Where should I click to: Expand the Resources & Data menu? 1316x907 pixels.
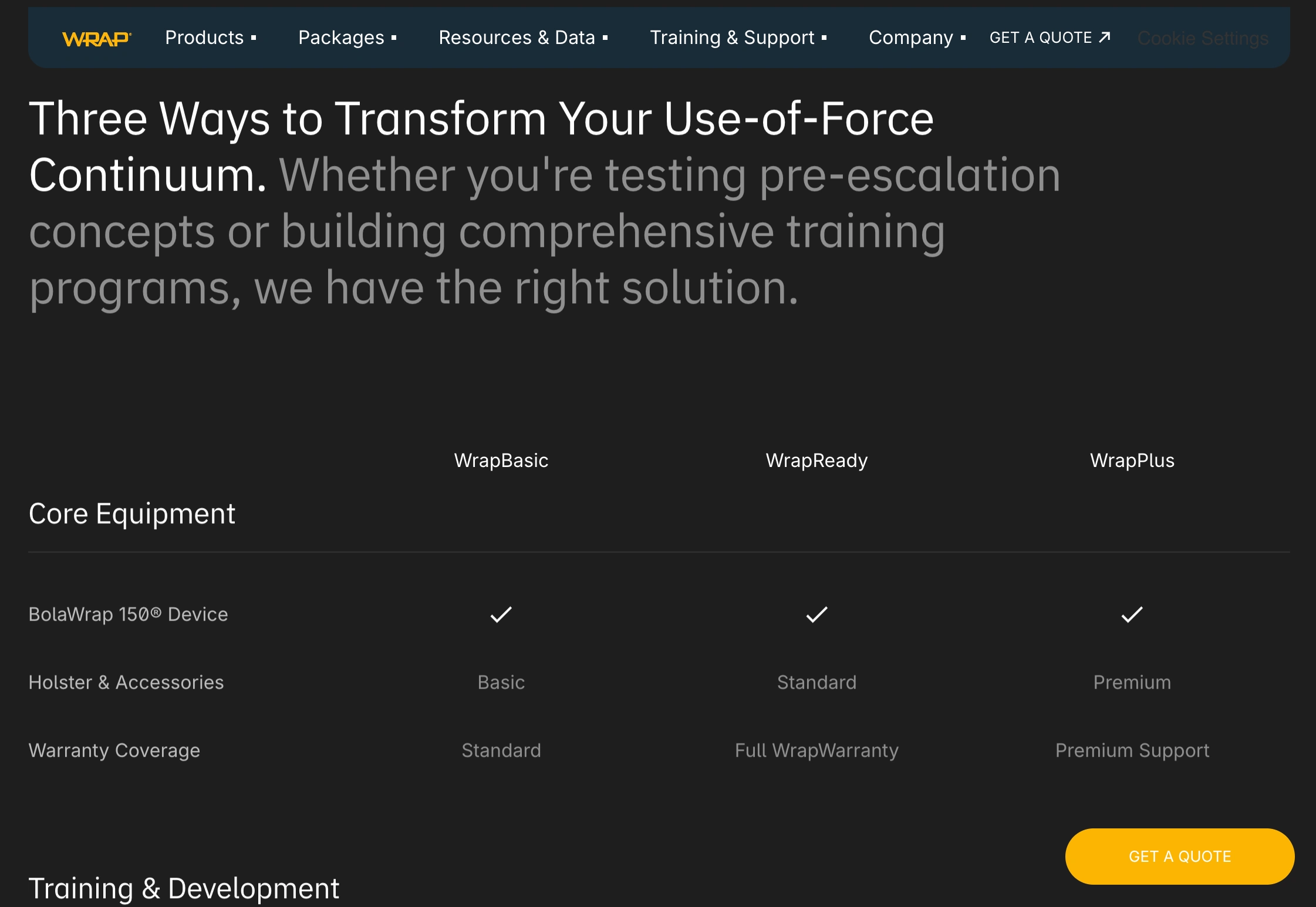(x=523, y=38)
